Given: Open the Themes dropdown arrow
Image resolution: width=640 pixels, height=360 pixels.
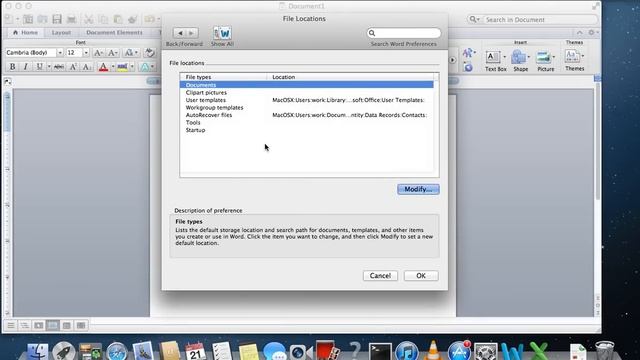Looking at the screenshot, I should [582, 56].
